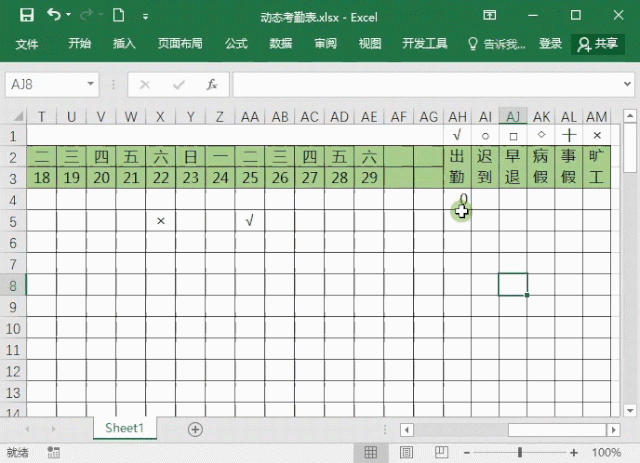Switch to Page Break Preview icon

(x=441, y=452)
